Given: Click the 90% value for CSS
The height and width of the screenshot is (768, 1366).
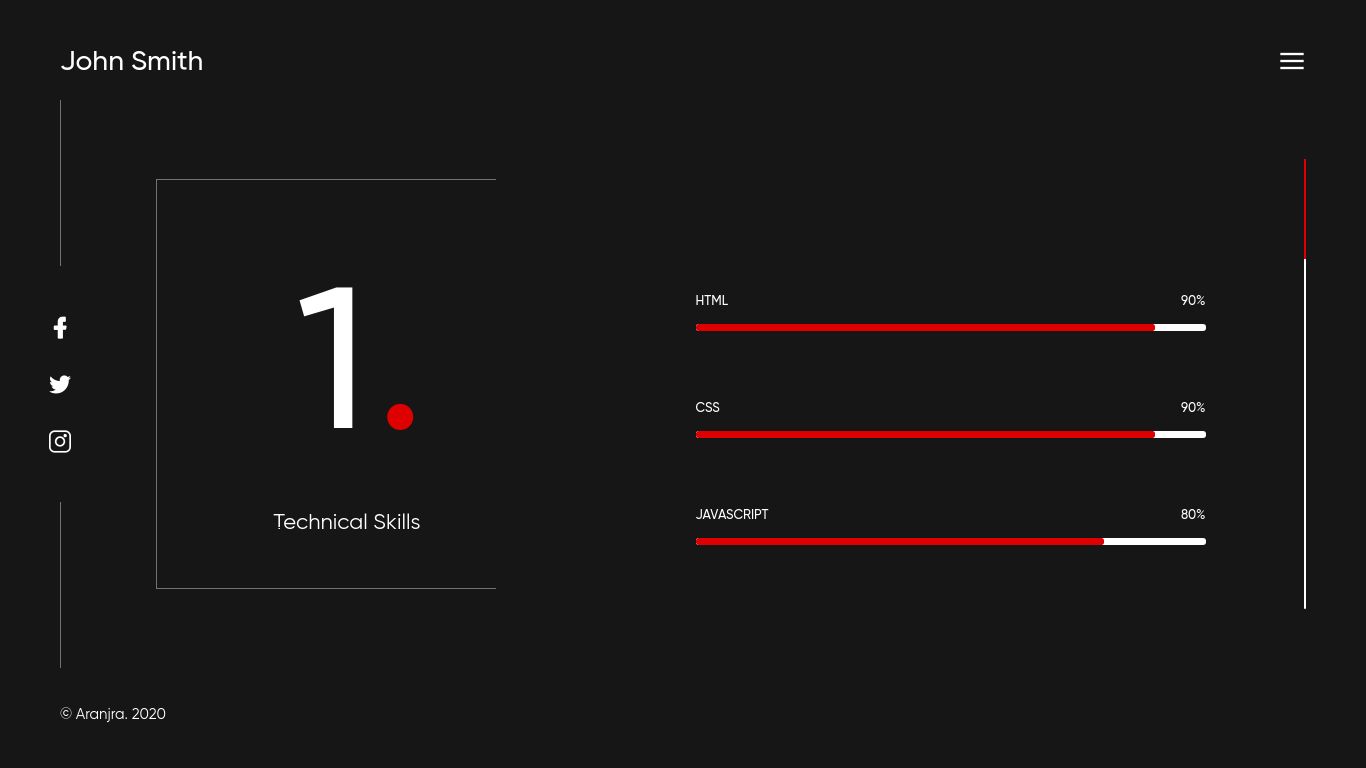Looking at the screenshot, I should (1192, 408).
